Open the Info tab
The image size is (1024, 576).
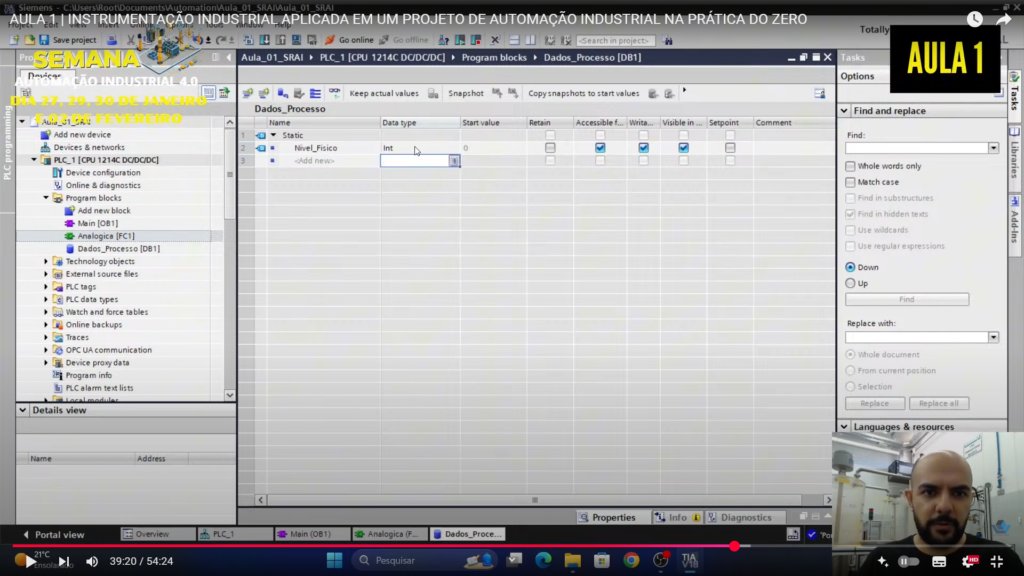677,517
